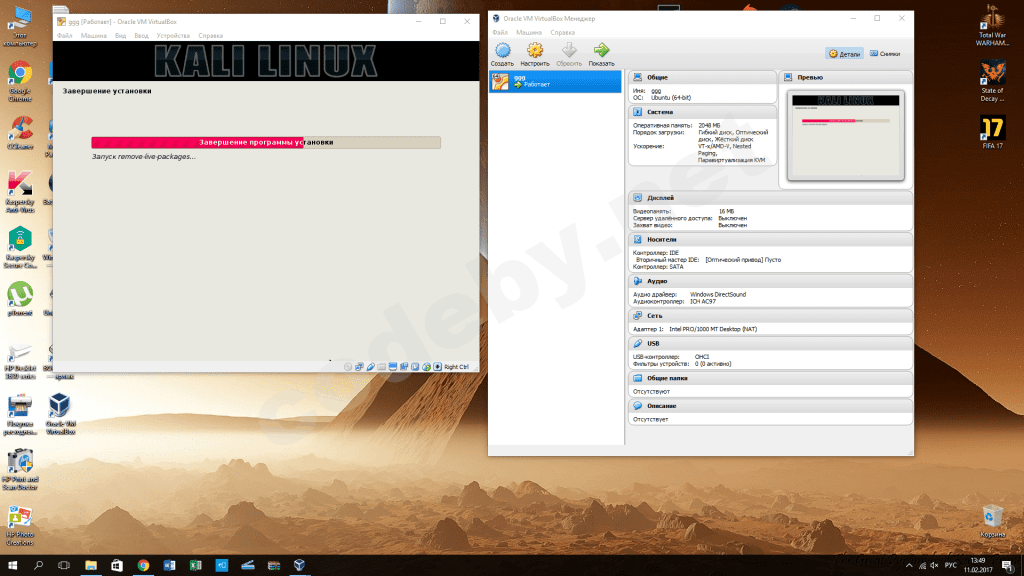The width and height of the screenshot is (1024, 576).
Task: Toggle the Снимки snapshots view button
Action: (x=886, y=54)
